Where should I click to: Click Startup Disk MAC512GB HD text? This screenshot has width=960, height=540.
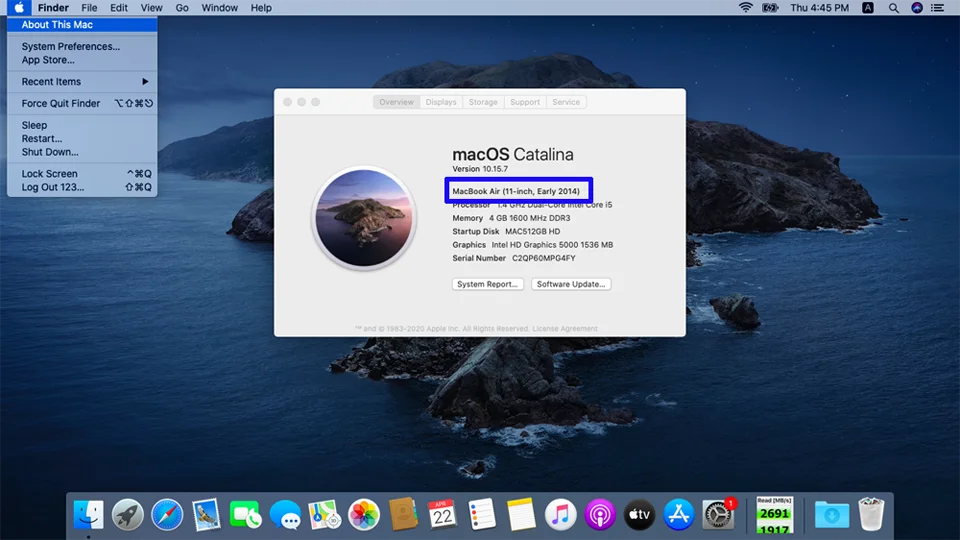506,231
